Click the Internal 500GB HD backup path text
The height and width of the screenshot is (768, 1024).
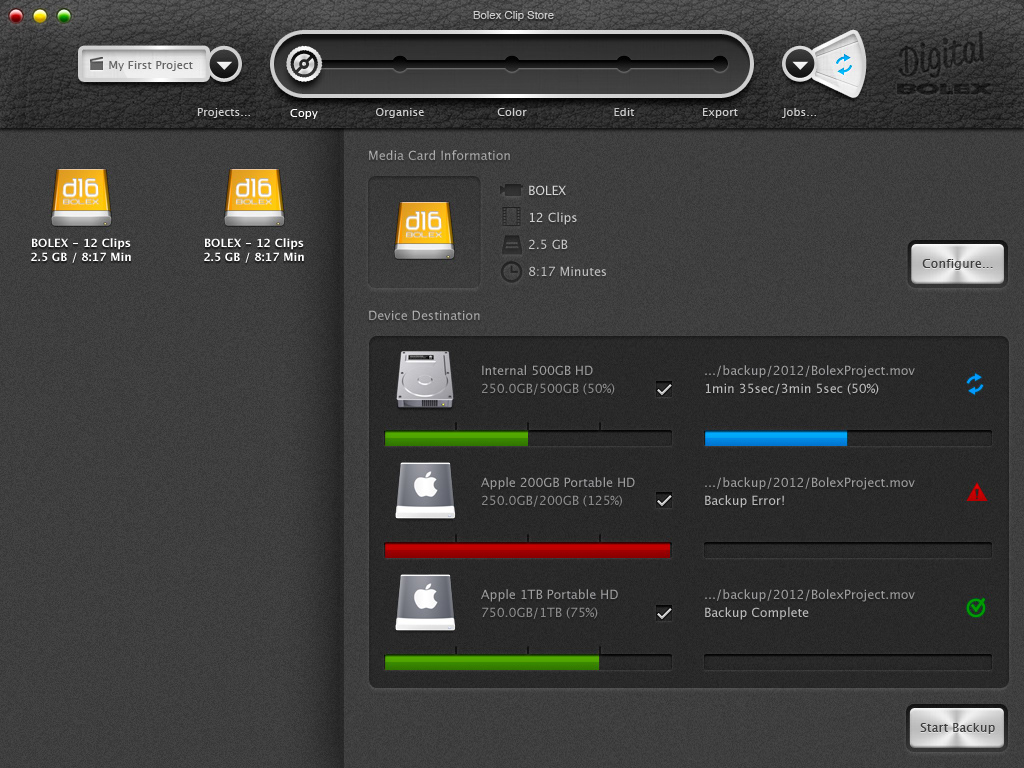coord(809,370)
